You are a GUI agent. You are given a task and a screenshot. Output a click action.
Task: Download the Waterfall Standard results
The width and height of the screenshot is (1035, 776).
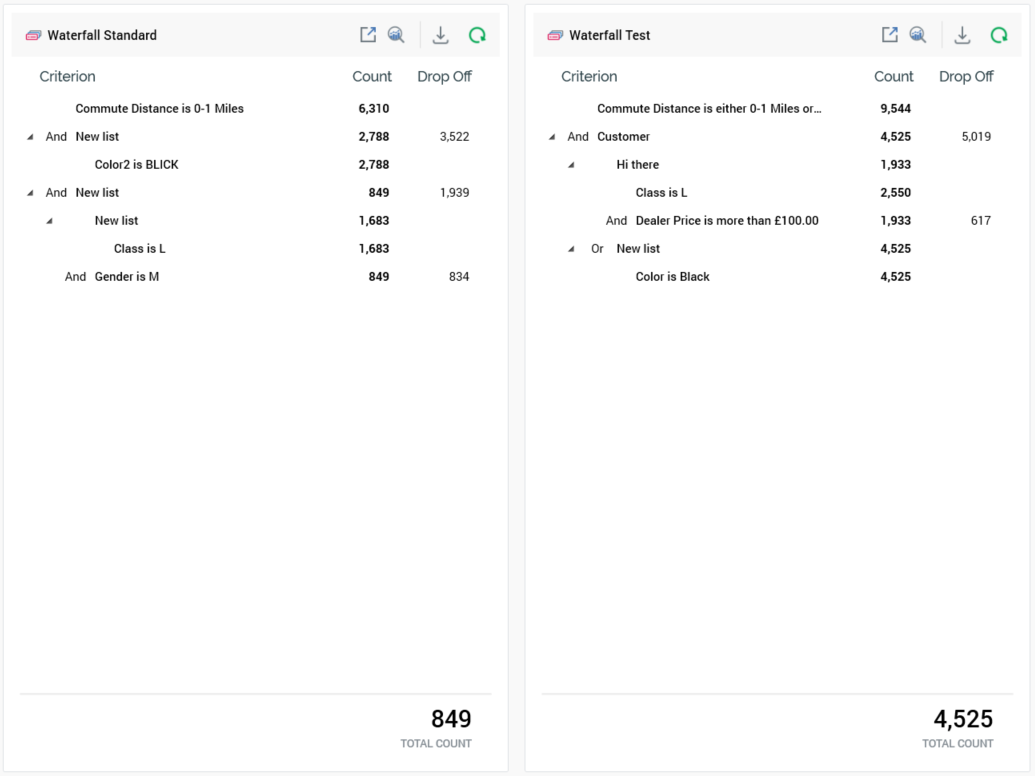(x=440, y=35)
